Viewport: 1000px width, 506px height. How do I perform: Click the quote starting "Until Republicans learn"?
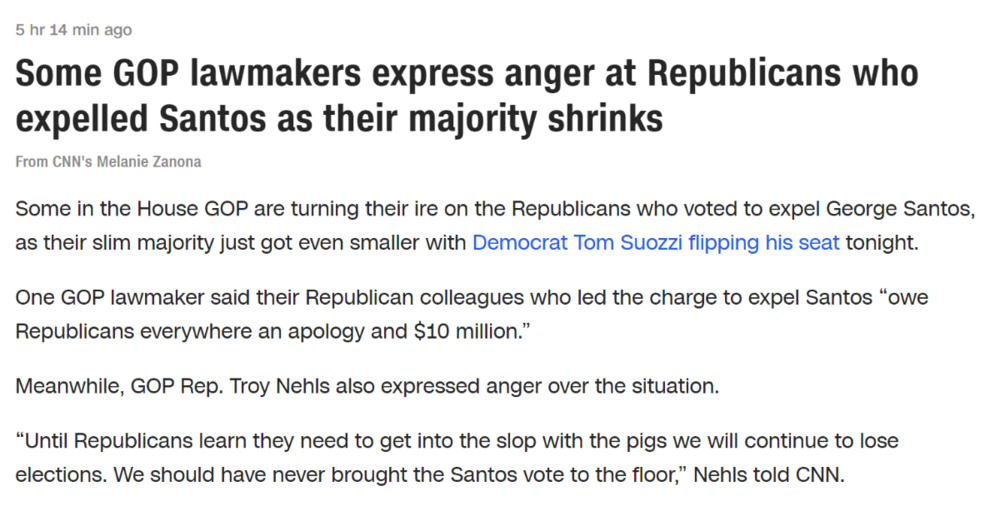click(457, 458)
